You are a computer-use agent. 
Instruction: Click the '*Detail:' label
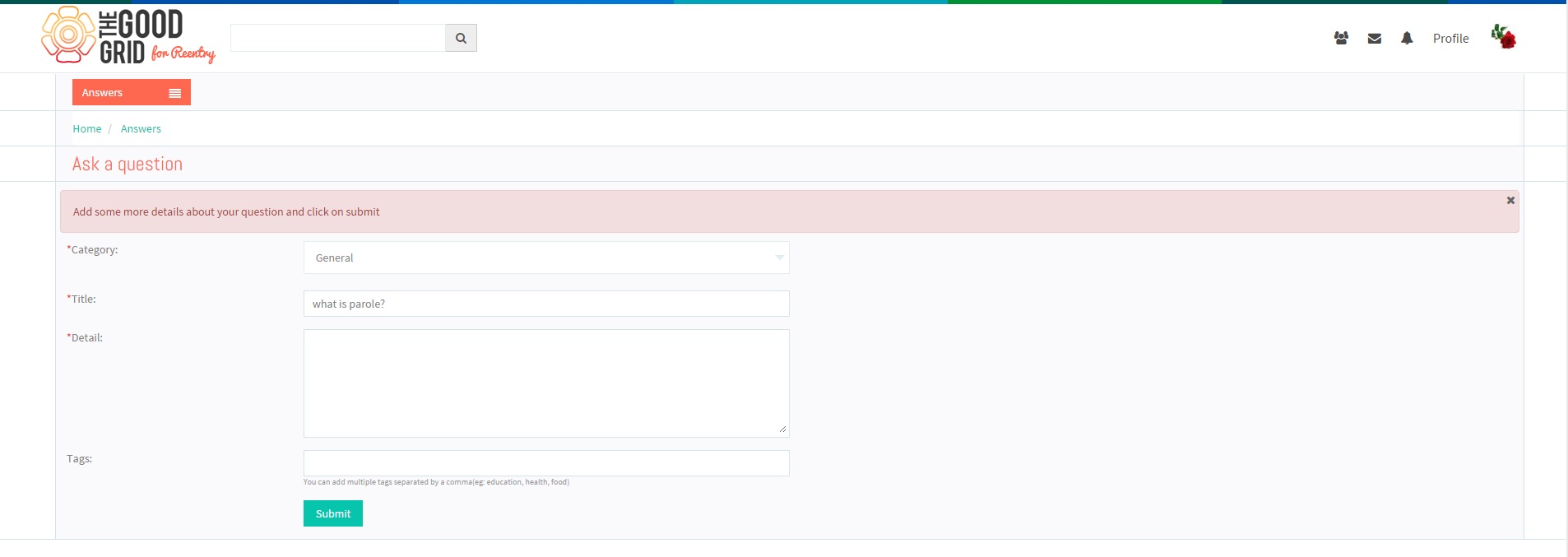(x=85, y=337)
